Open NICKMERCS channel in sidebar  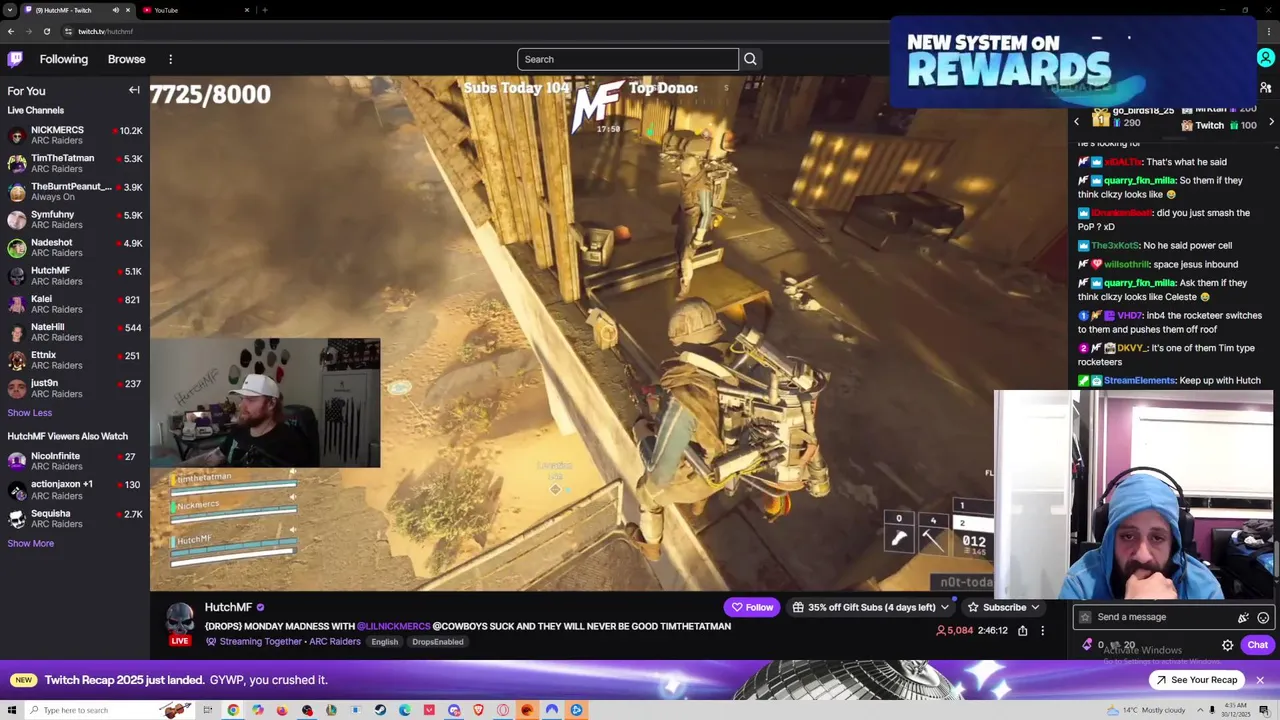click(x=75, y=135)
